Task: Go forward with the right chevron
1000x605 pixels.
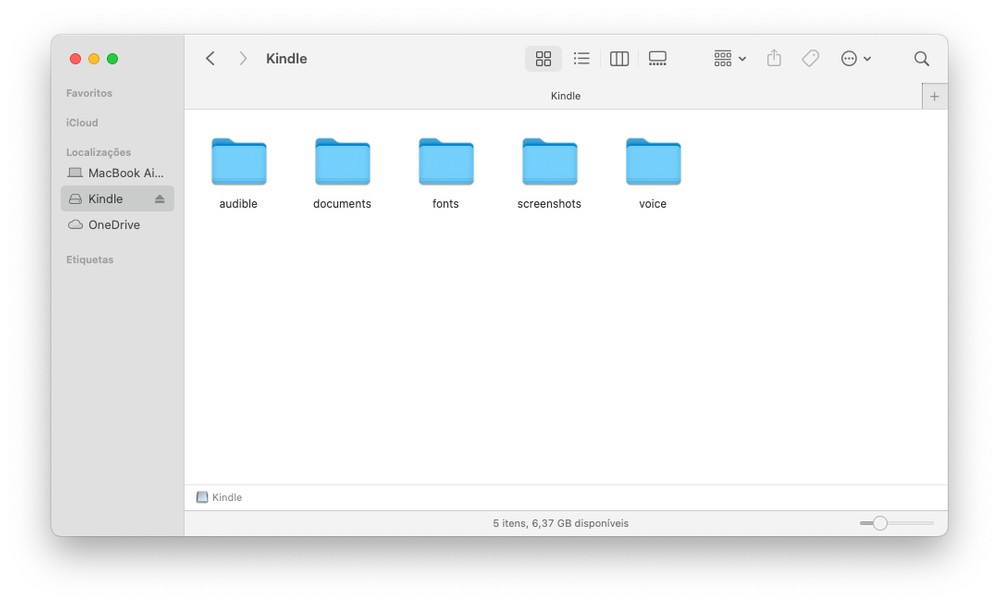Action: pyautogui.click(x=242, y=59)
